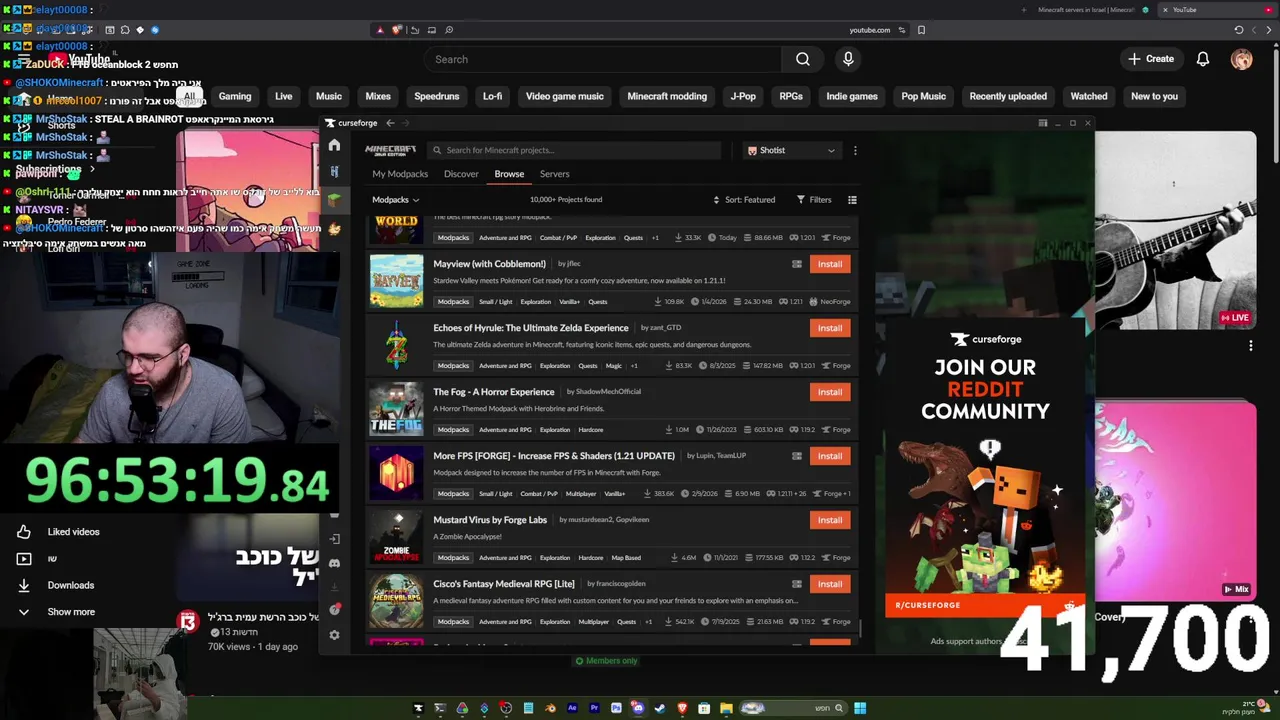Click the Search for Minecraft projects field
The height and width of the screenshot is (720, 1280).
tap(573, 150)
